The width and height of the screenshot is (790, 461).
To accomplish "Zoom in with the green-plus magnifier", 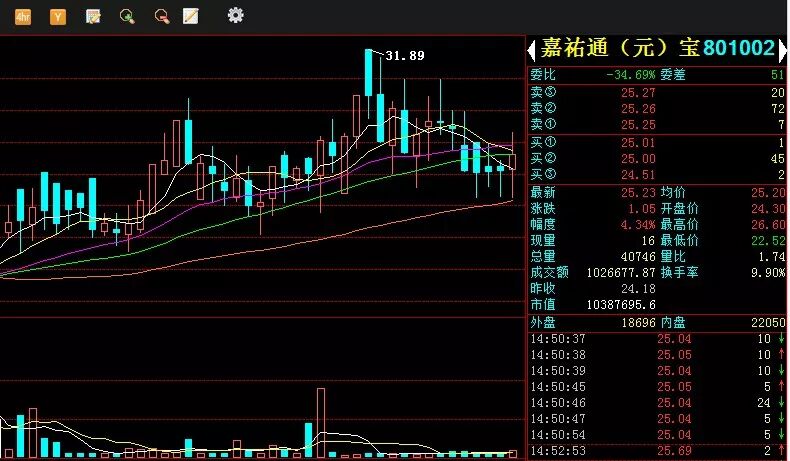I will (127, 17).
